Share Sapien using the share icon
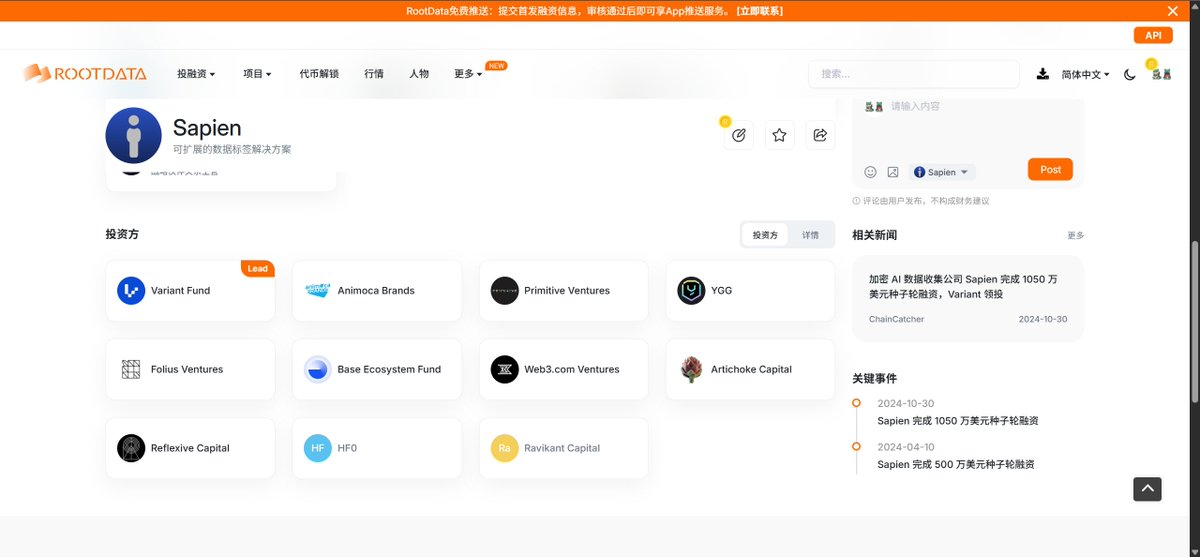The width and height of the screenshot is (1200, 557). tap(820, 135)
